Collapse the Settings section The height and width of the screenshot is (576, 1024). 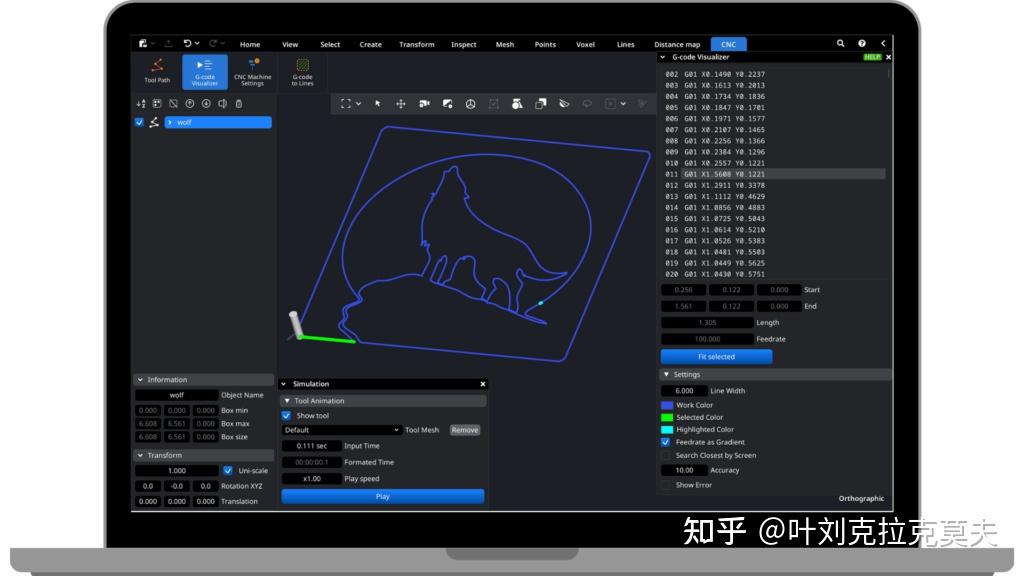666,374
